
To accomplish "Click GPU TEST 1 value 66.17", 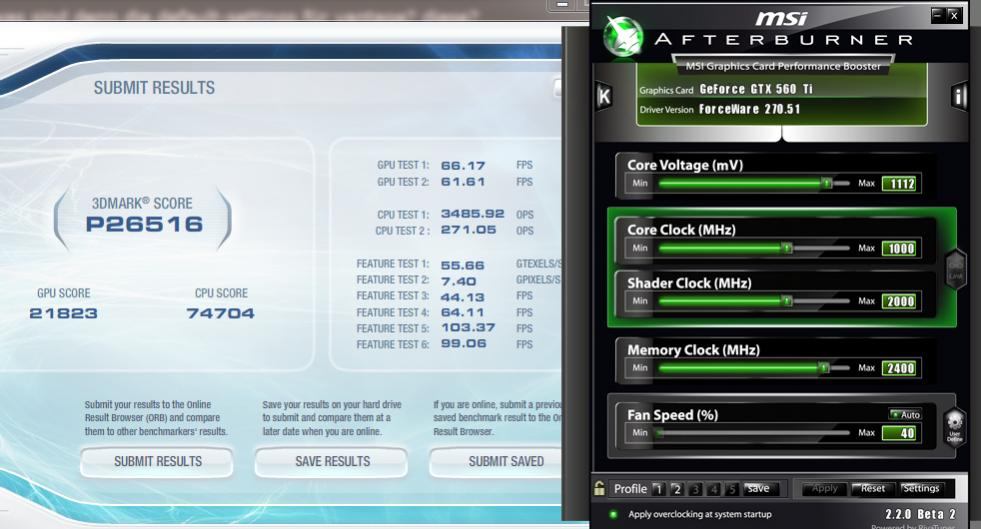I will (463, 166).
